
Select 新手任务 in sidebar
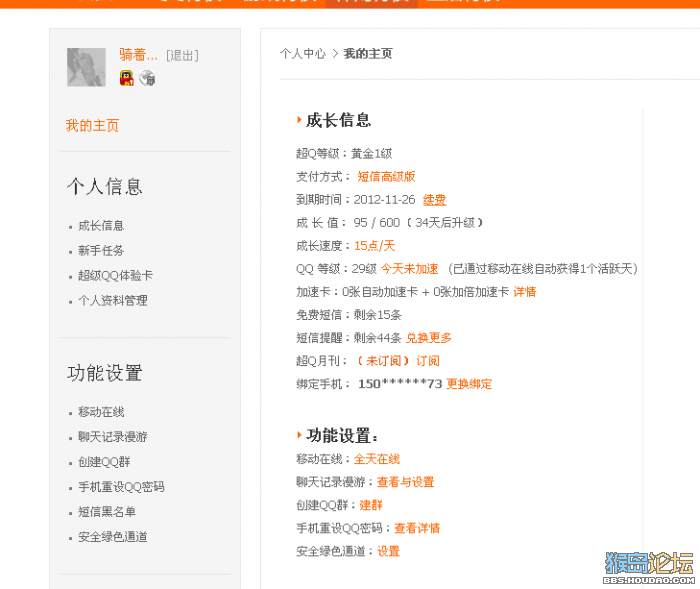click(x=101, y=251)
